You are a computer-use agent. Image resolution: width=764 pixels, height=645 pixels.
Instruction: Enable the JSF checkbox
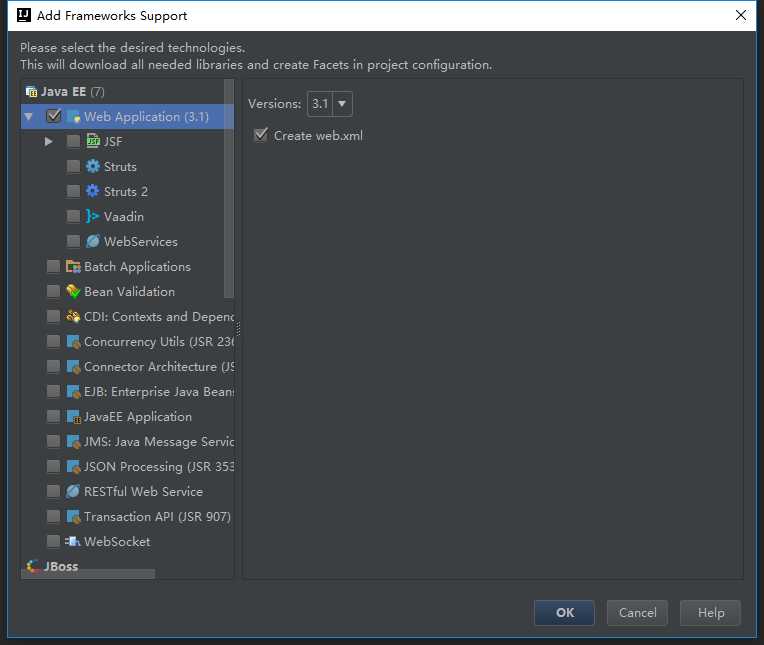click(x=73, y=141)
